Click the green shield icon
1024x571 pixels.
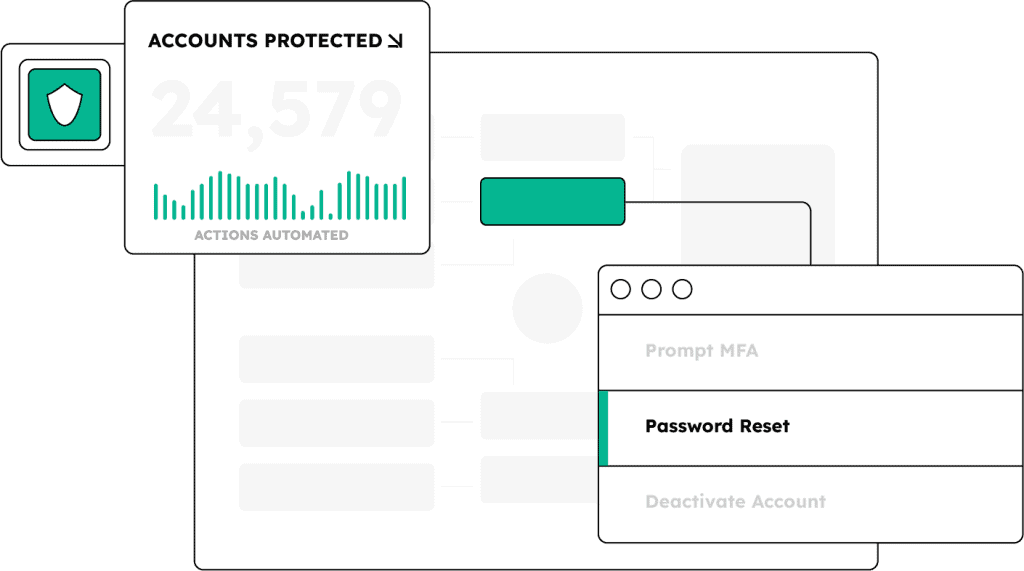(x=64, y=104)
